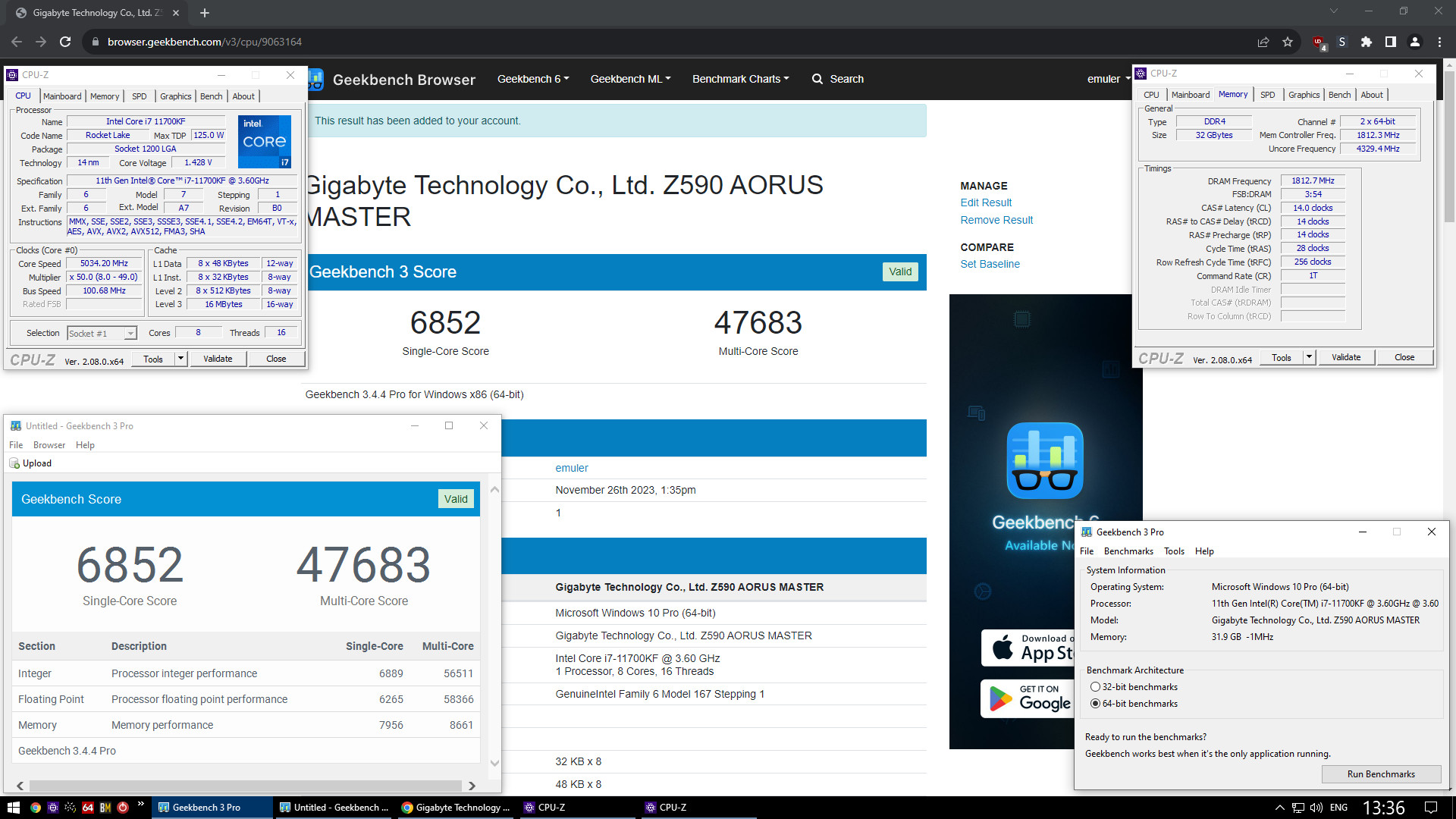Open the volume tray icon
This screenshot has height=819, width=1456.
pyautogui.click(x=1316, y=808)
